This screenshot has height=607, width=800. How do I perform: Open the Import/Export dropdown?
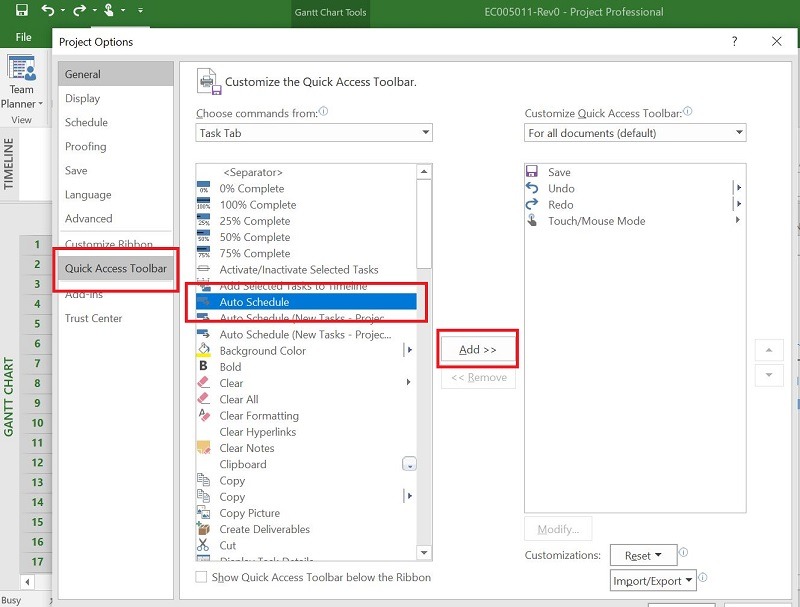[x=653, y=580]
